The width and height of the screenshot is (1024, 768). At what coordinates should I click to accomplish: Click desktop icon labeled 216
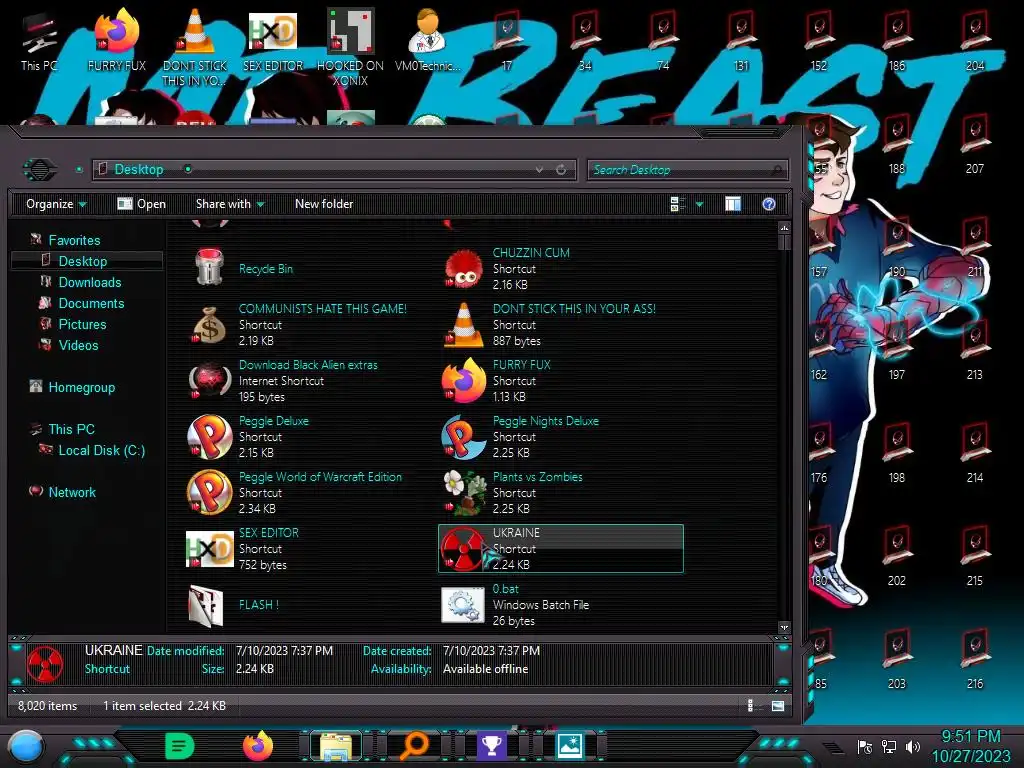pos(974,659)
